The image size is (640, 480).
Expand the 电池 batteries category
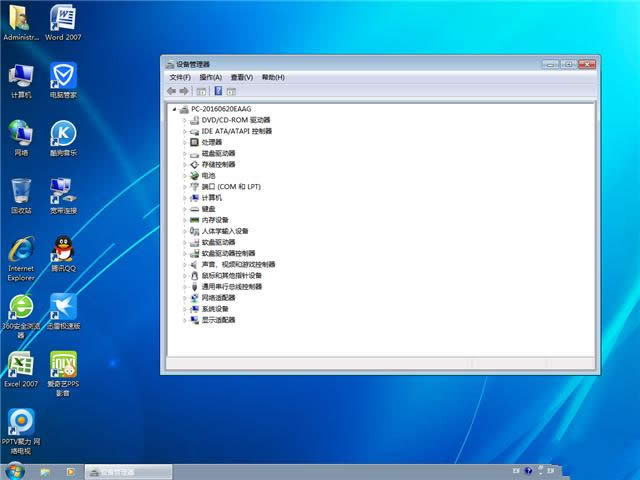click(x=184, y=176)
